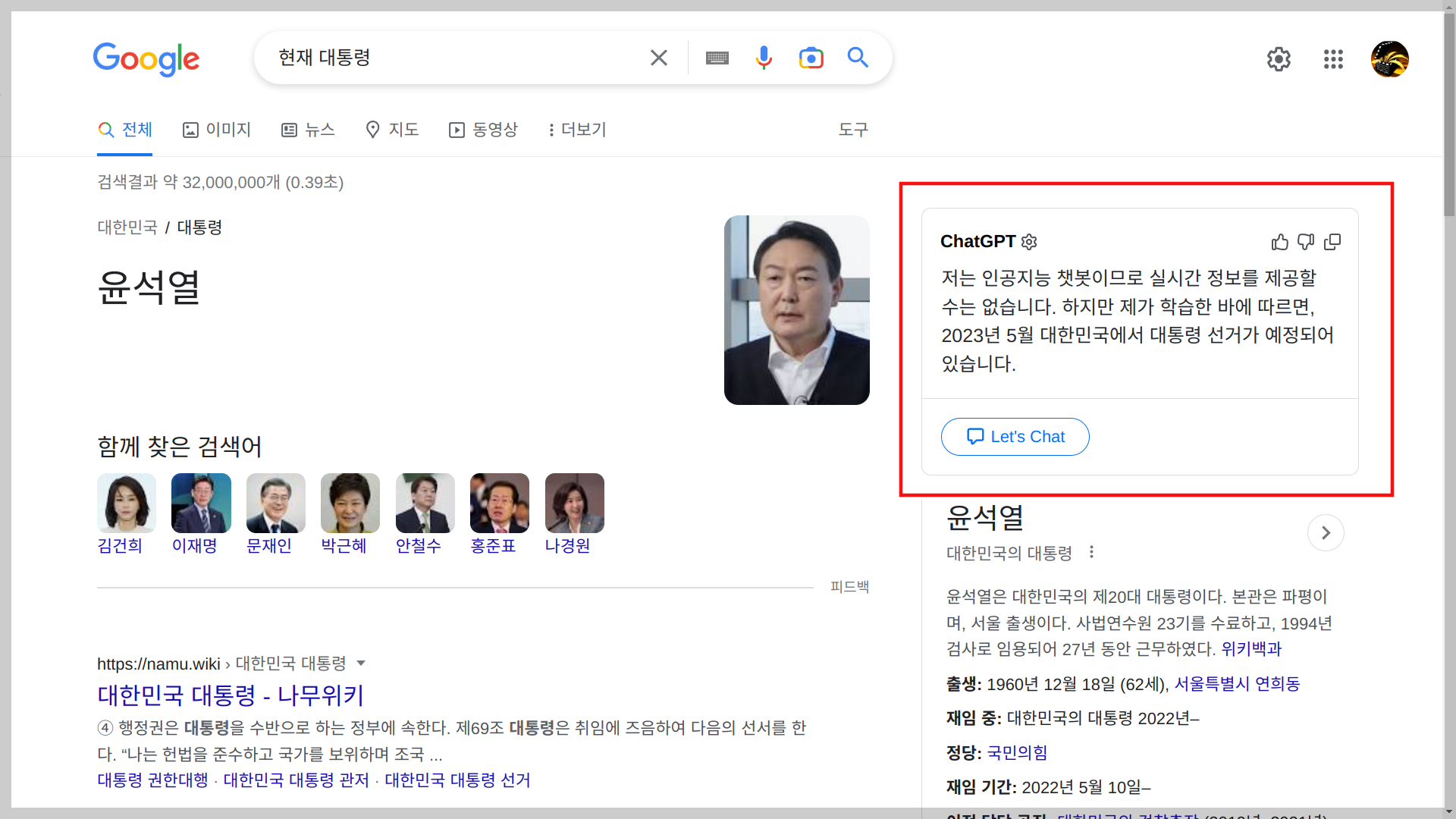Viewport: 1456px width, 819px height.
Task: Open the 대한민국 대통령 관저 sitelink
Action: click(297, 780)
